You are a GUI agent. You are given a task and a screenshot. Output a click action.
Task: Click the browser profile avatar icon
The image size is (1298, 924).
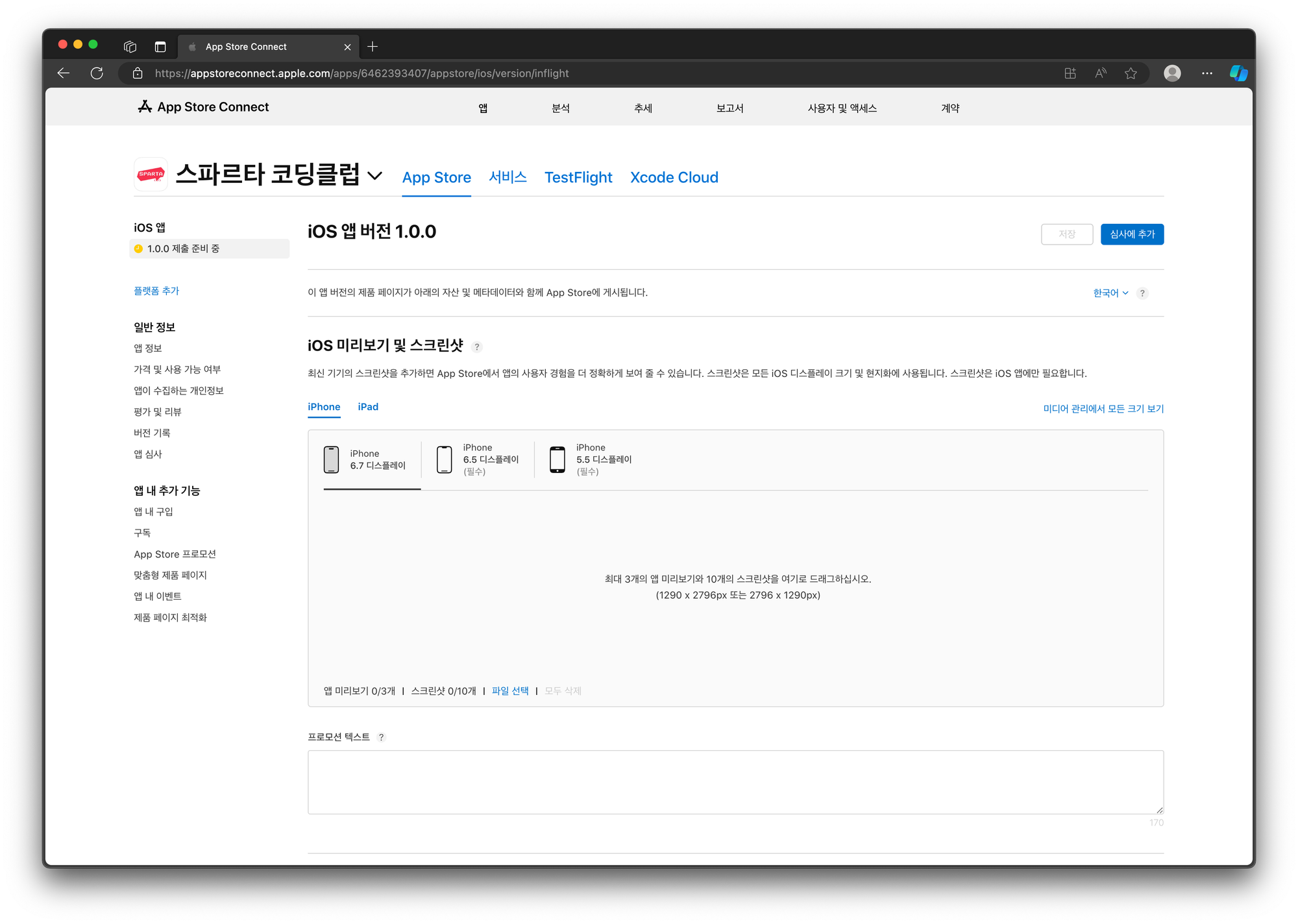tap(1172, 73)
